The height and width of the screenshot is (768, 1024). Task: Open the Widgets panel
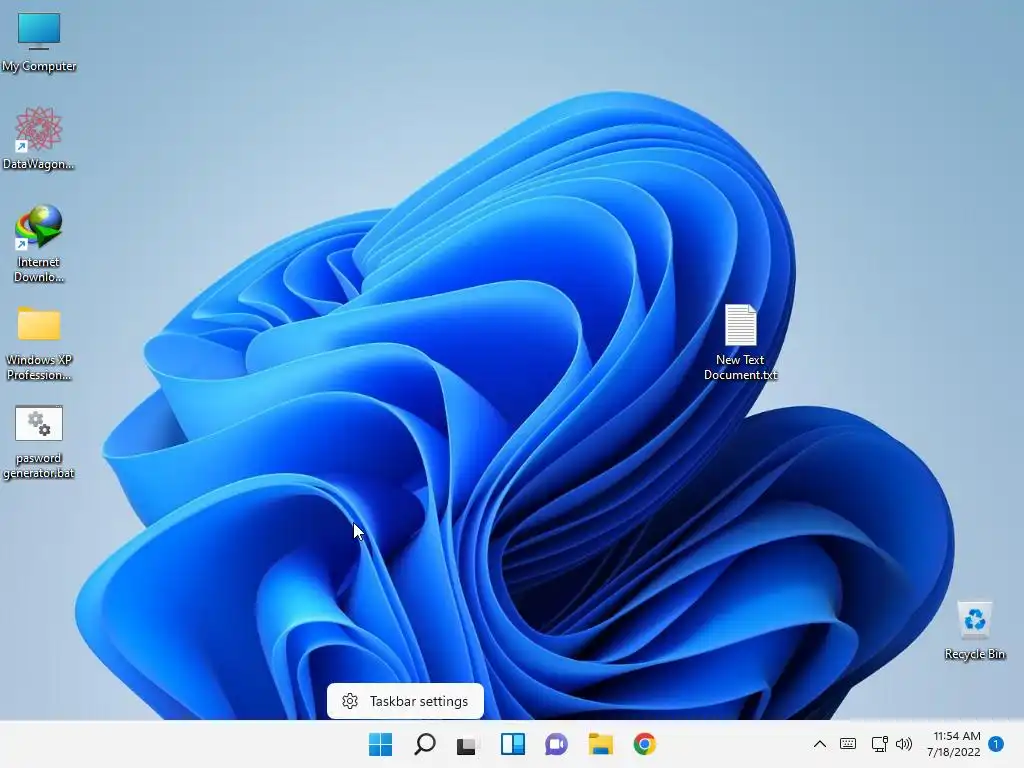pyautogui.click(x=513, y=744)
